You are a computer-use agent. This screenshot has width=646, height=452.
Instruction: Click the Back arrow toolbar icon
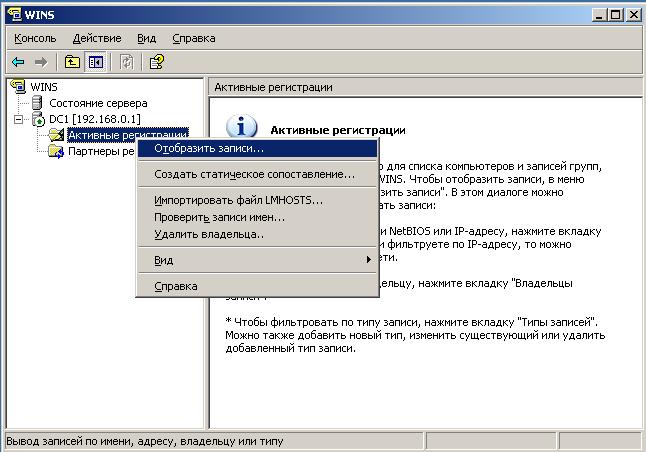click(18, 63)
